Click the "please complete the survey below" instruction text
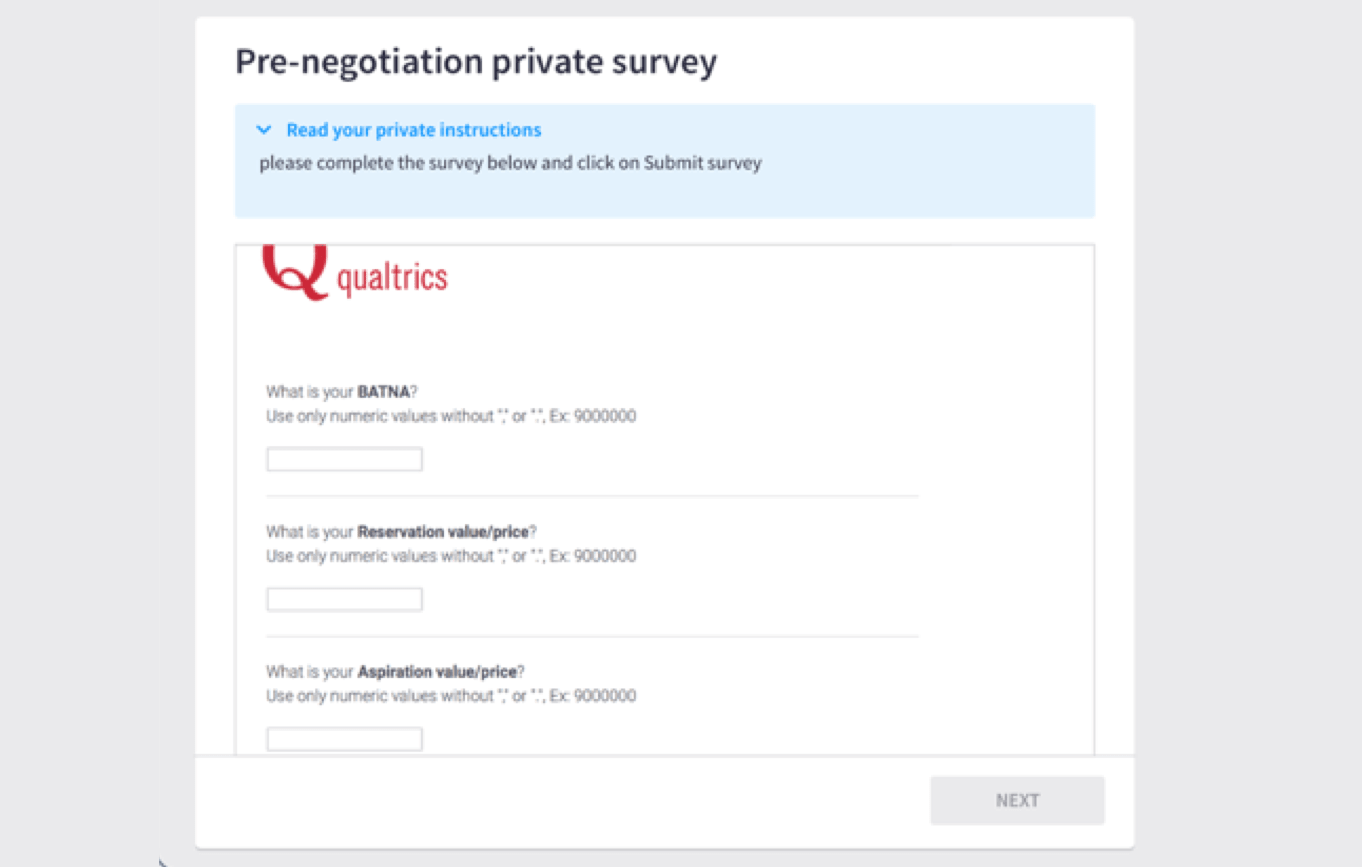Image resolution: width=1362 pixels, height=867 pixels. (x=510, y=162)
